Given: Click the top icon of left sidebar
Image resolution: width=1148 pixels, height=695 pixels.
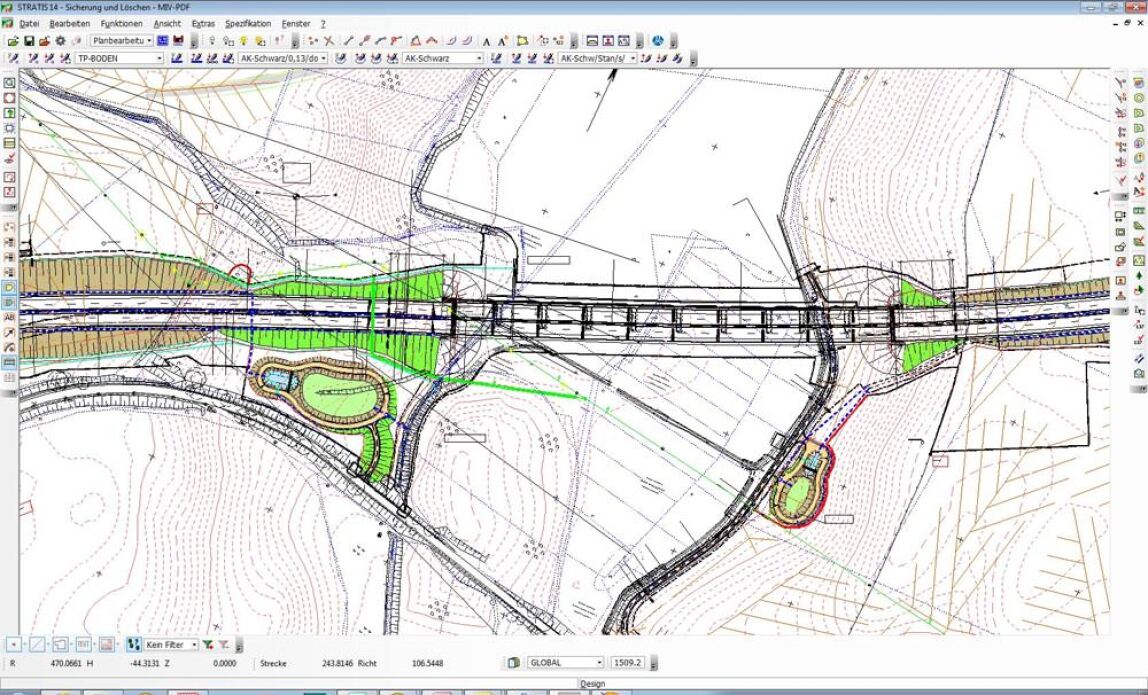Looking at the screenshot, I should 10,83.
